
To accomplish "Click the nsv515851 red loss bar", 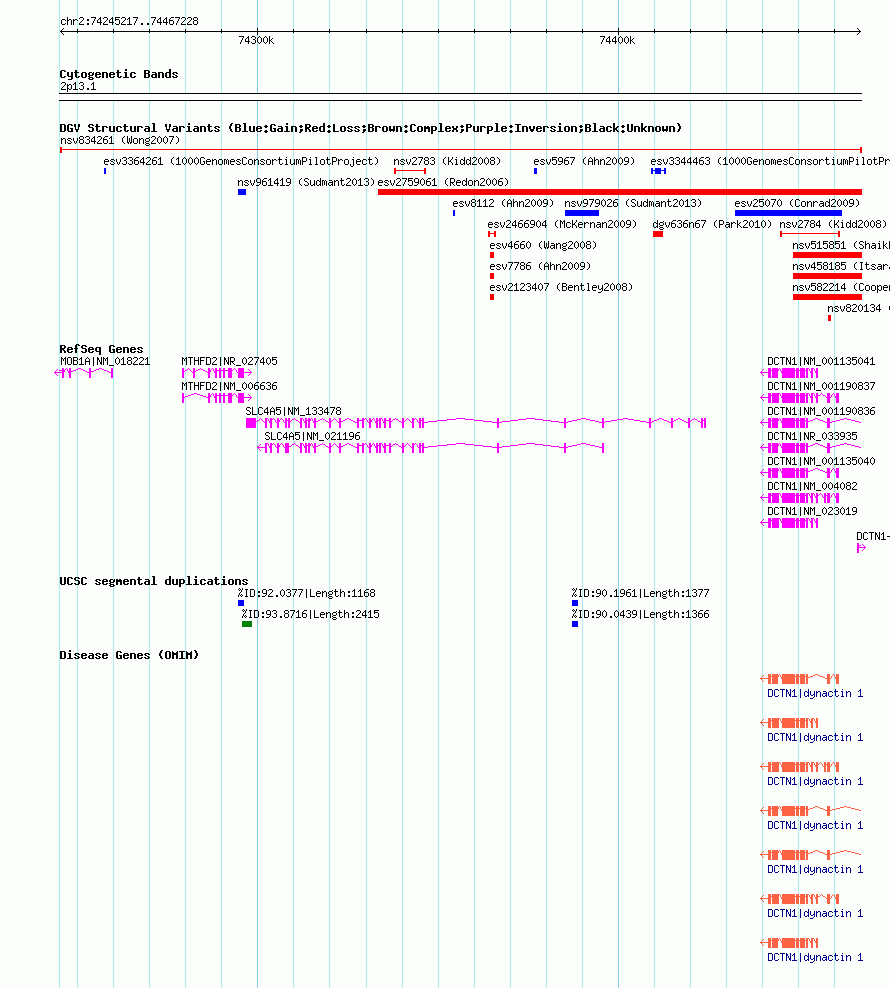I will coord(827,255).
